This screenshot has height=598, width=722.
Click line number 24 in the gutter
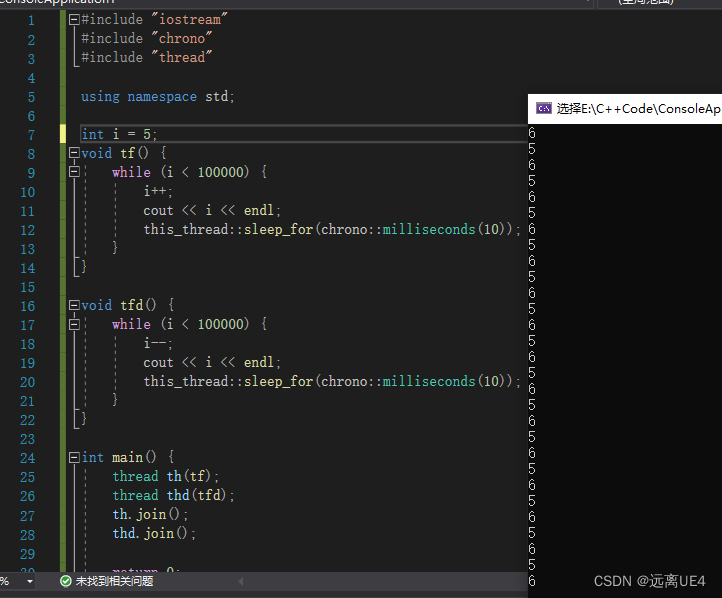click(x=27, y=458)
